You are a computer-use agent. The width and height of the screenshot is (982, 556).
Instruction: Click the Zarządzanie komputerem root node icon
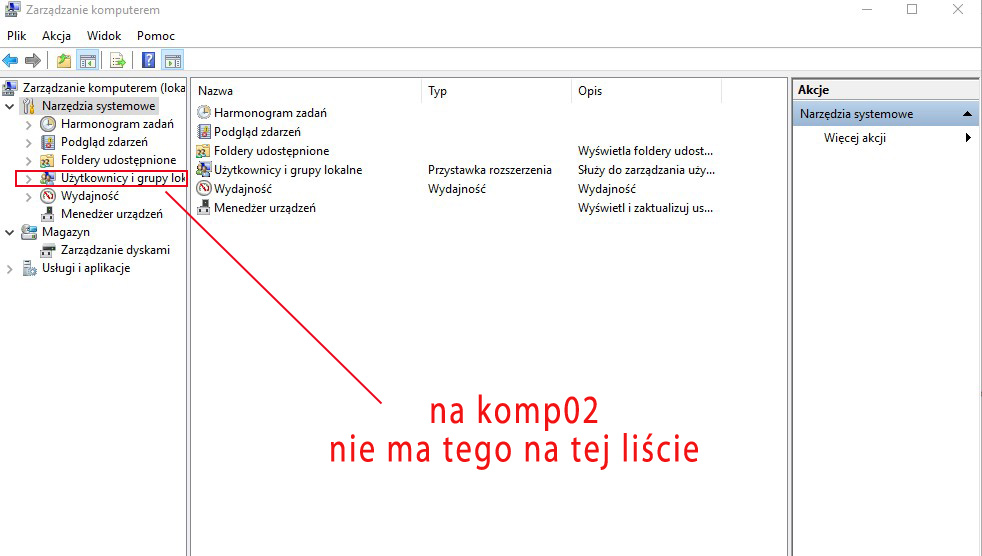click(10, 88)
